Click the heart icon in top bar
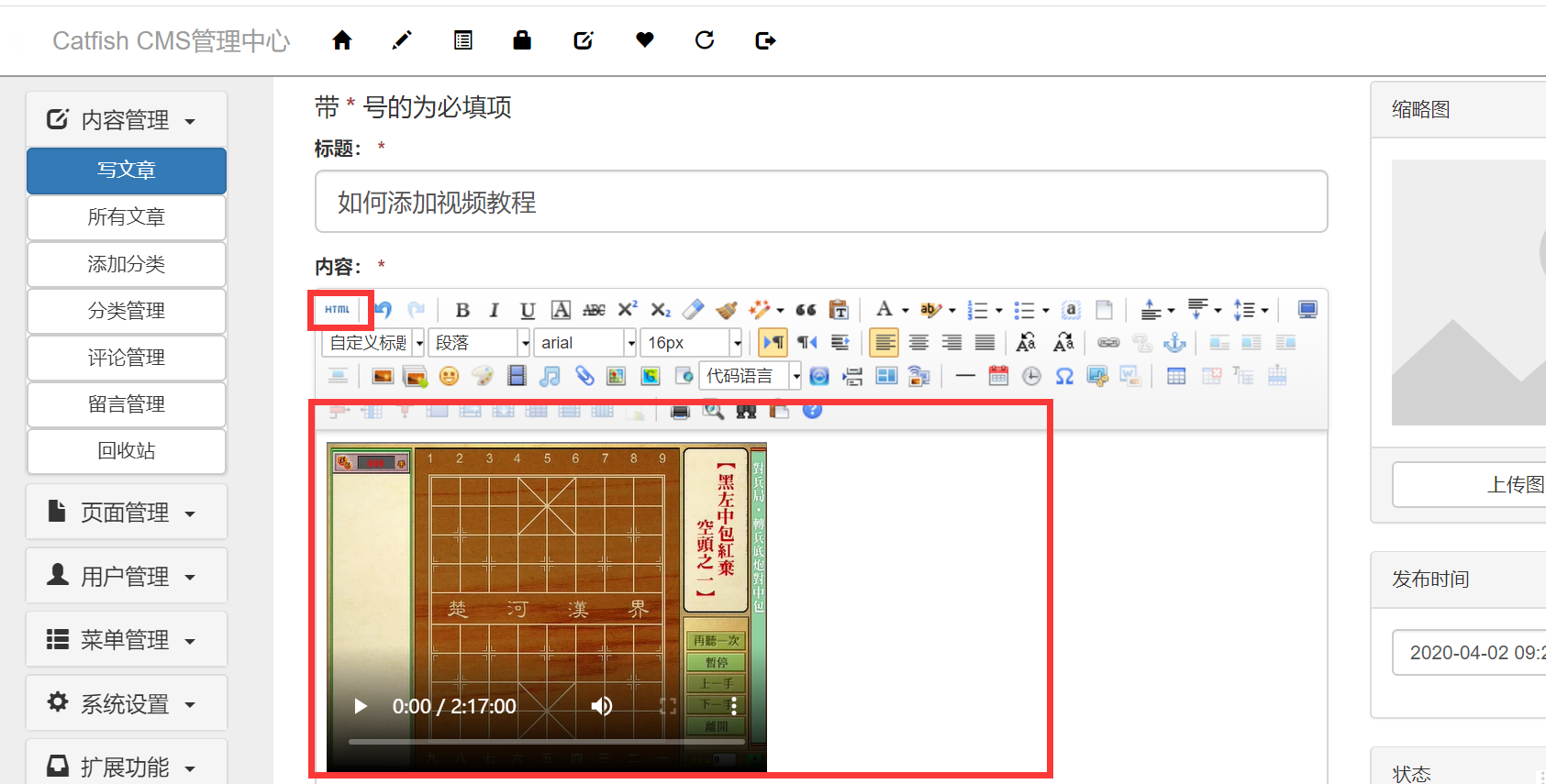This screenshot has height=784, width=1546. tap(645, 40)
